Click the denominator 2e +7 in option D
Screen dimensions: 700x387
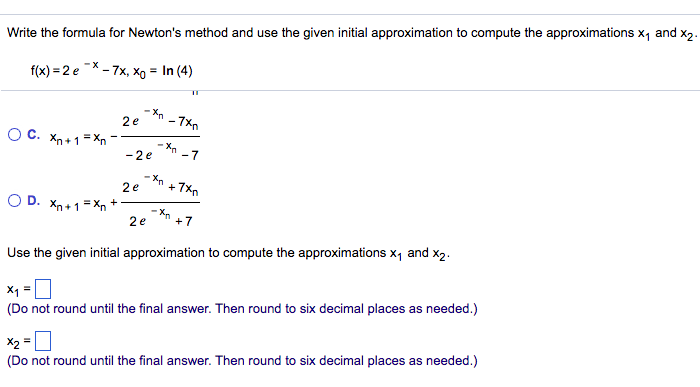pyautogui.click(x=161, y=218)
